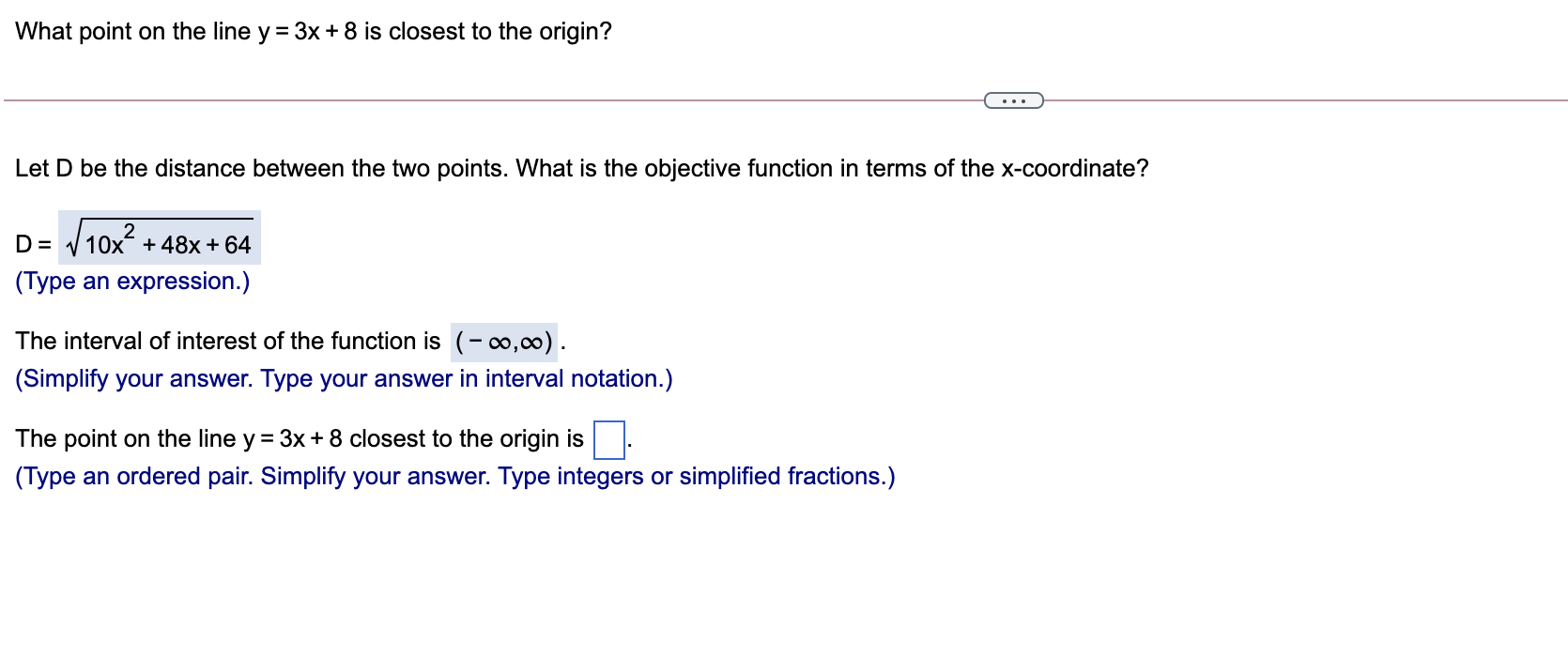
Task: Click the highlighted interval notation answer
Action: pos(504,342)
